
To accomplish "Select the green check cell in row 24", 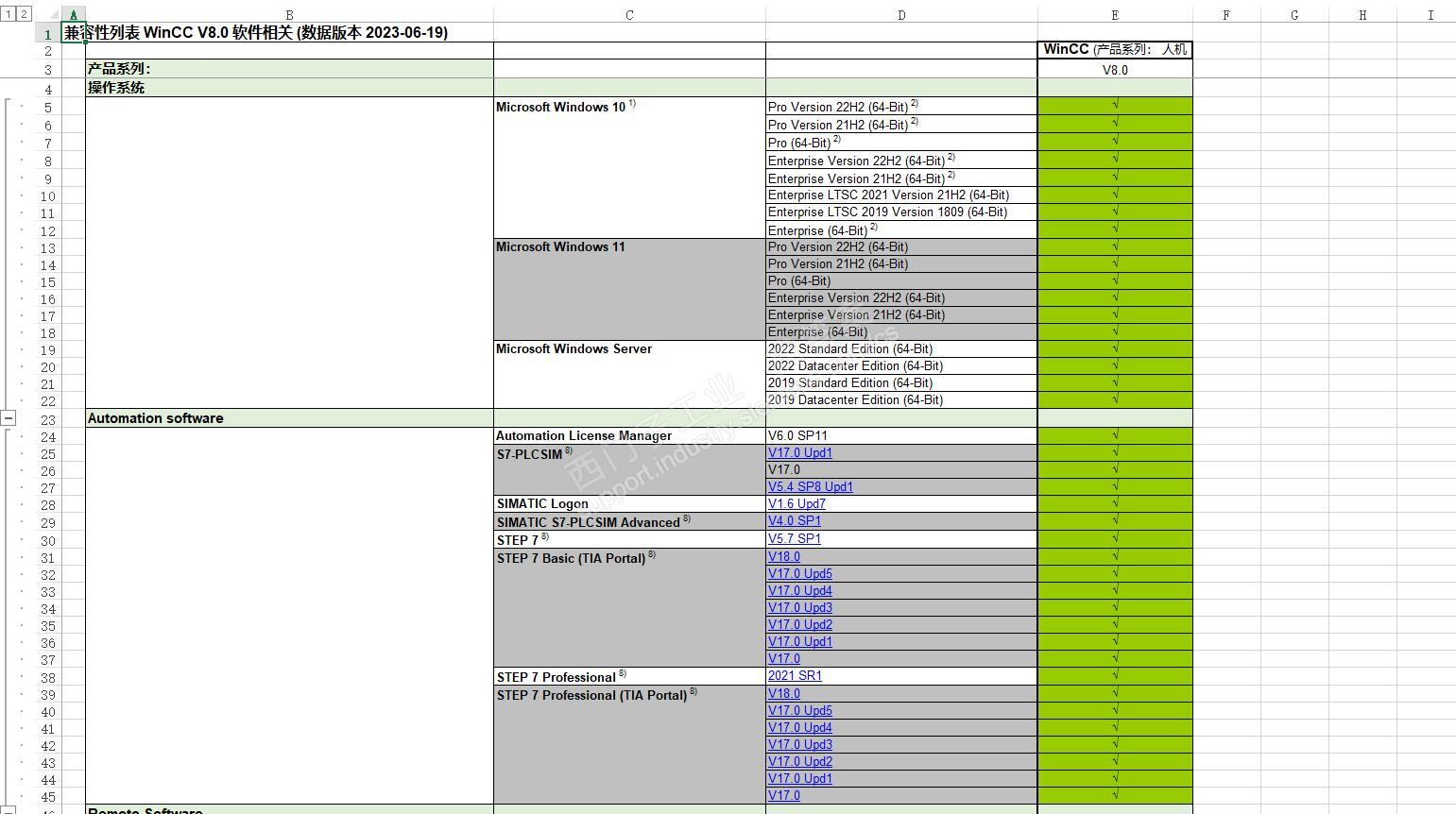I will [x=1115, y=436].
